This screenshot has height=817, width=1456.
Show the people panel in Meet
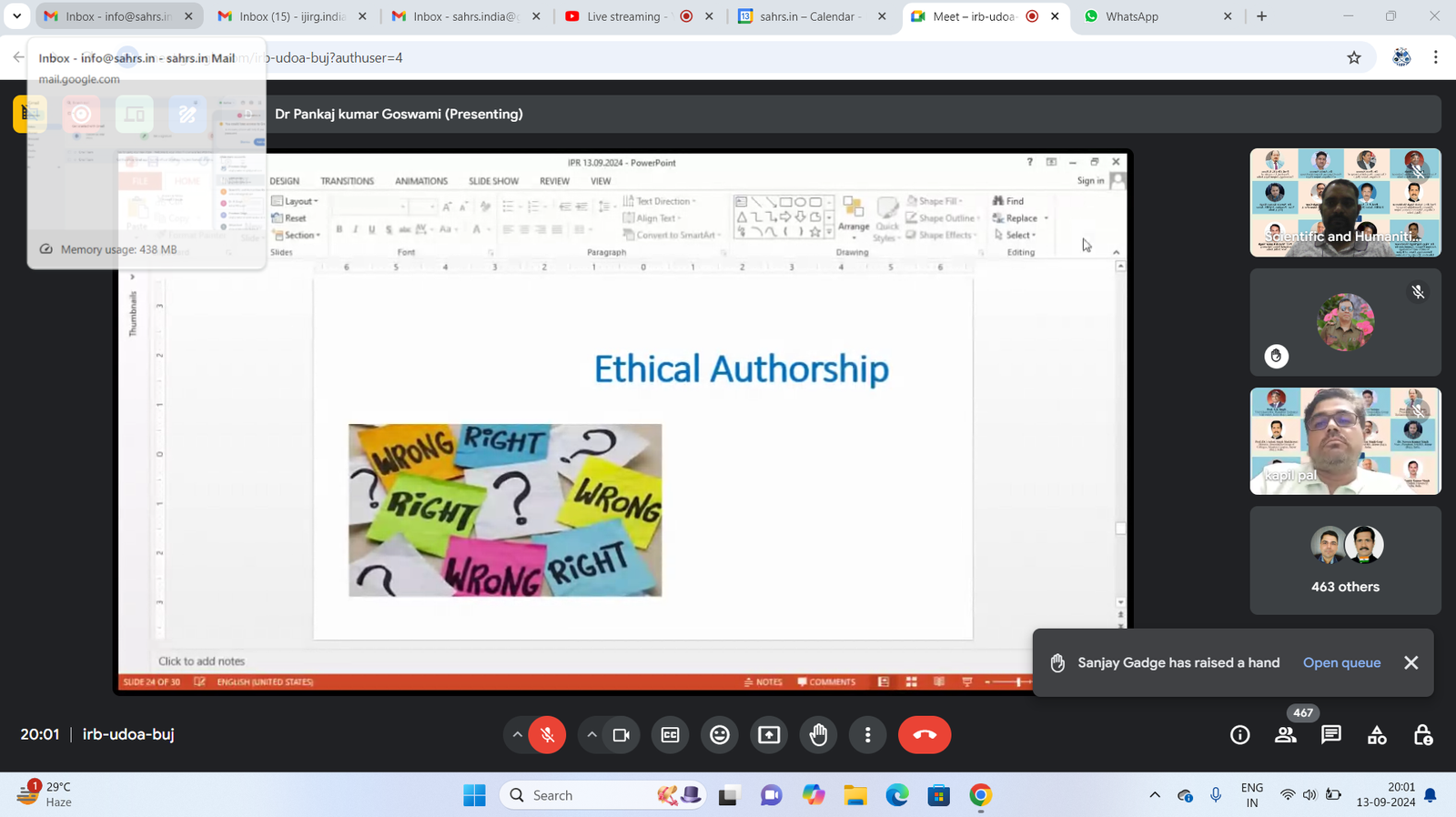click(x=1286, y=735)
